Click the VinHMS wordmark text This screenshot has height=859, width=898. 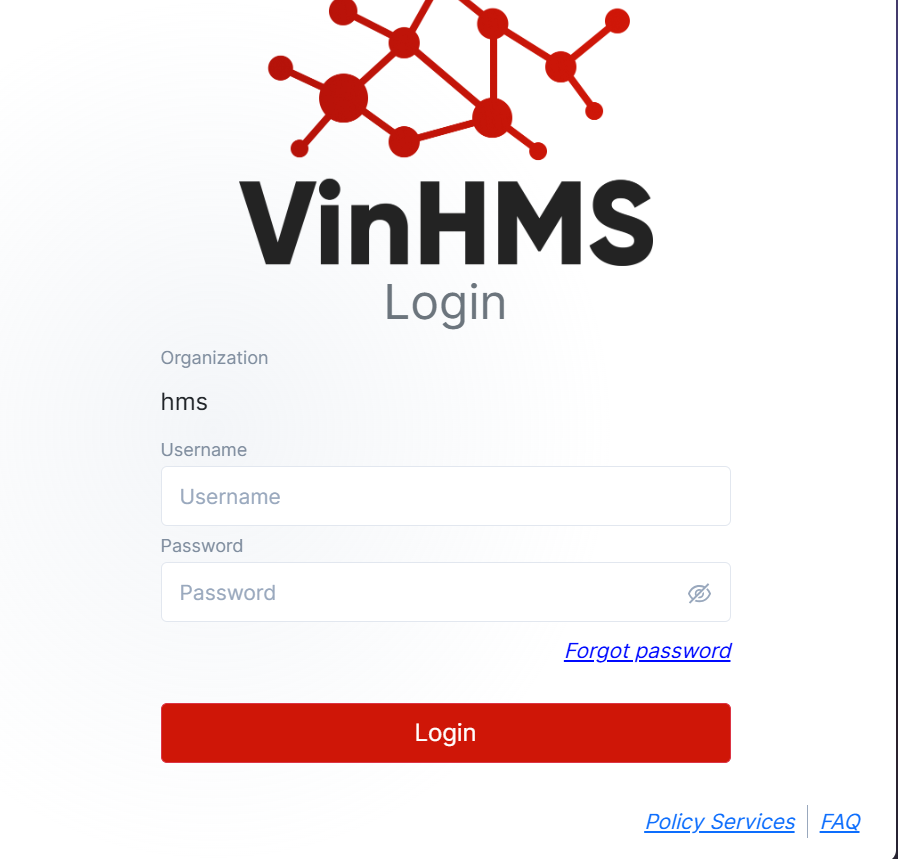click(x=446, y=222)
